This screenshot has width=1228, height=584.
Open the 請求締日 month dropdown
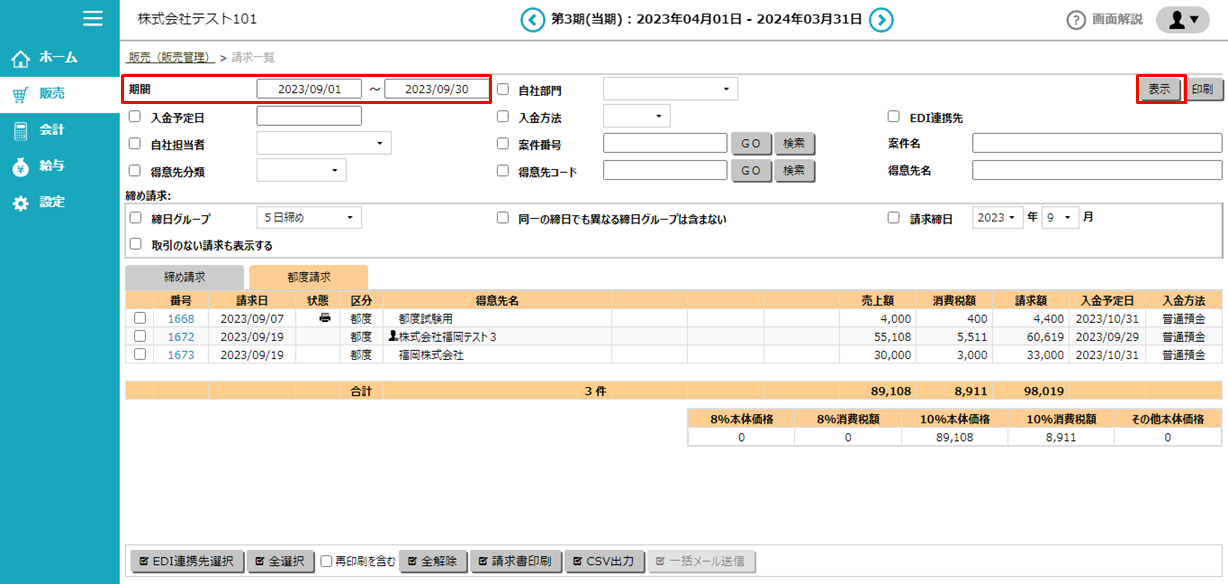(x=1060, y=218)
